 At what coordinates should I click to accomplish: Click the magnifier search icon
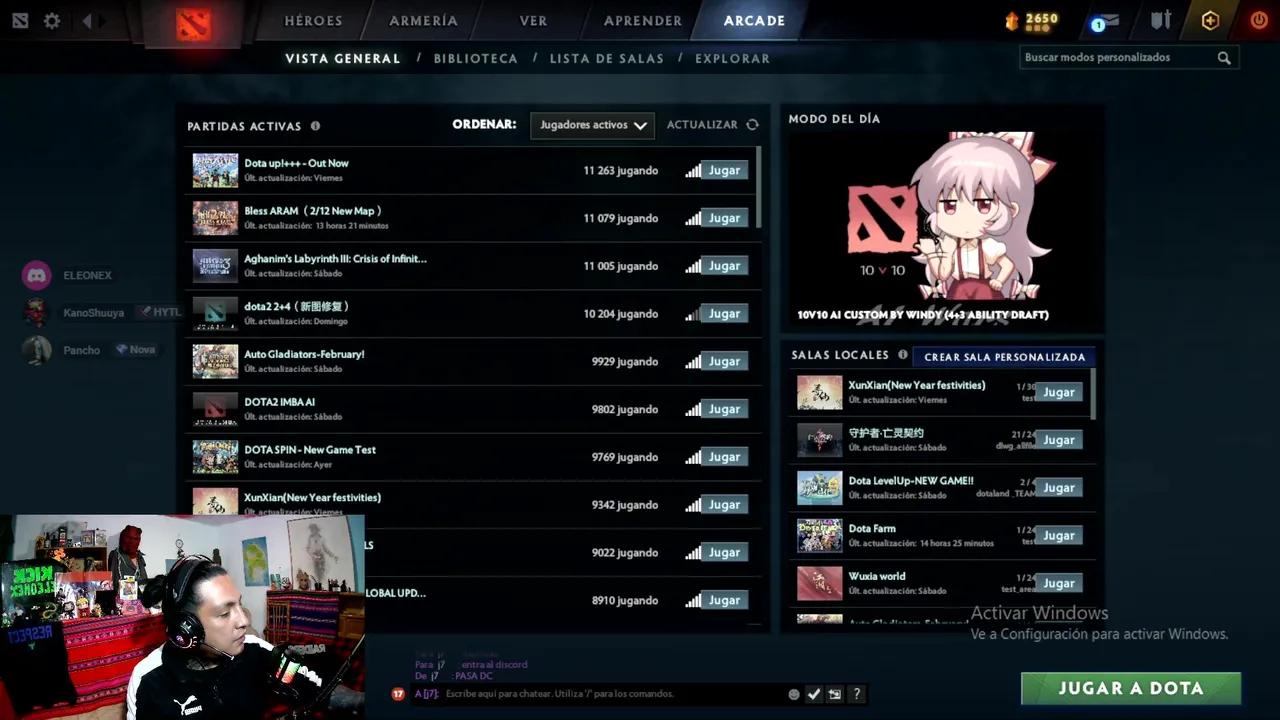pyautogui.click(x=1224, y=58)
